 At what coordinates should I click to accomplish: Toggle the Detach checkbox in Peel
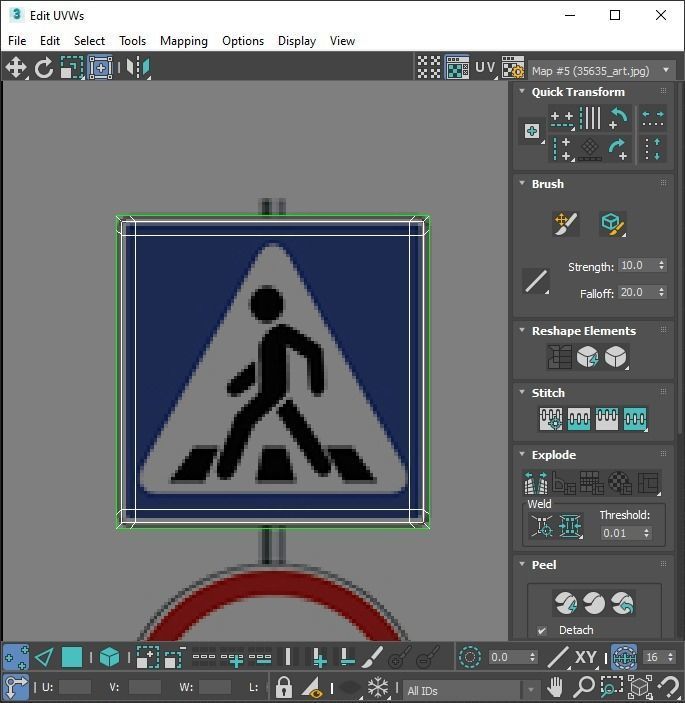coord(542,630)
